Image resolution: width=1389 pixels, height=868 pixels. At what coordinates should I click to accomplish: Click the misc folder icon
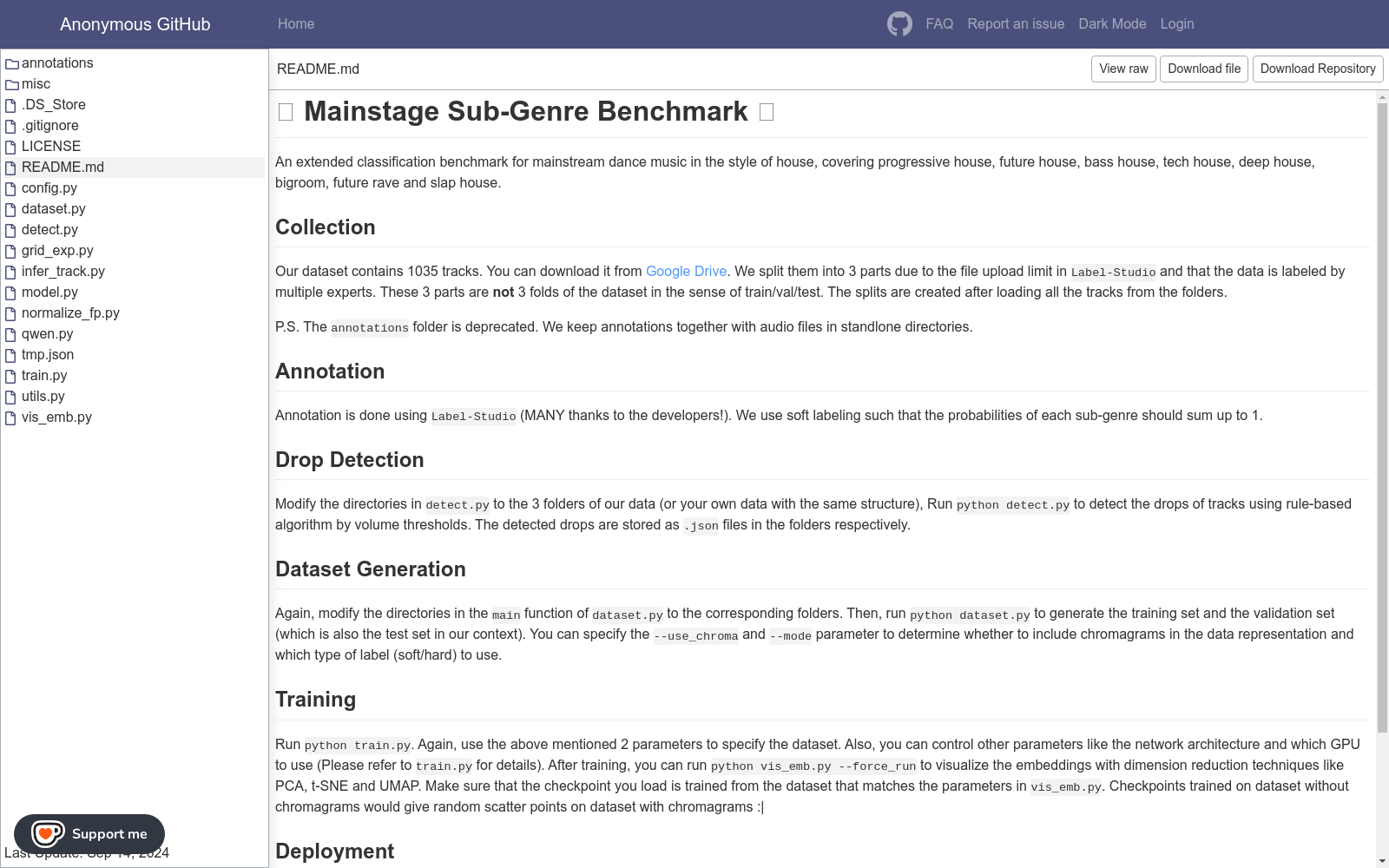pyautogui.click(x=12, y=84)
